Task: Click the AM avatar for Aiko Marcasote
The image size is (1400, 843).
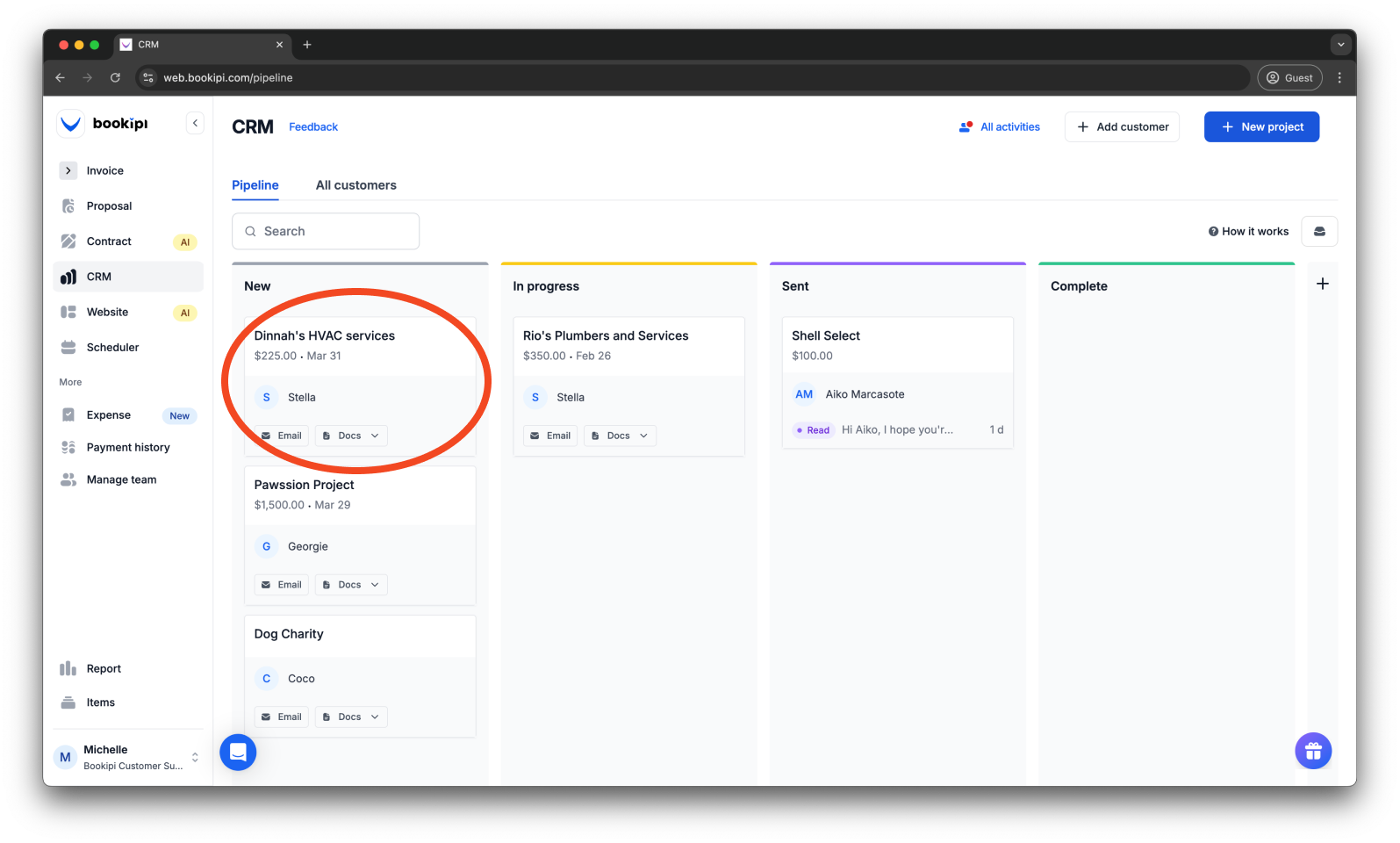Action: tap(804, 394)
